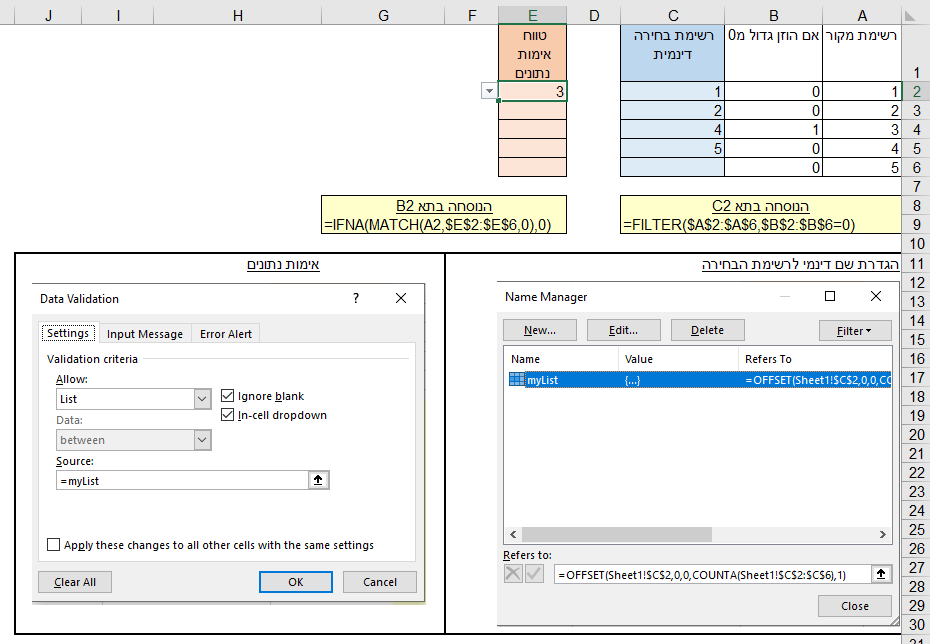Click the myList name table icon

click(517, 380)
